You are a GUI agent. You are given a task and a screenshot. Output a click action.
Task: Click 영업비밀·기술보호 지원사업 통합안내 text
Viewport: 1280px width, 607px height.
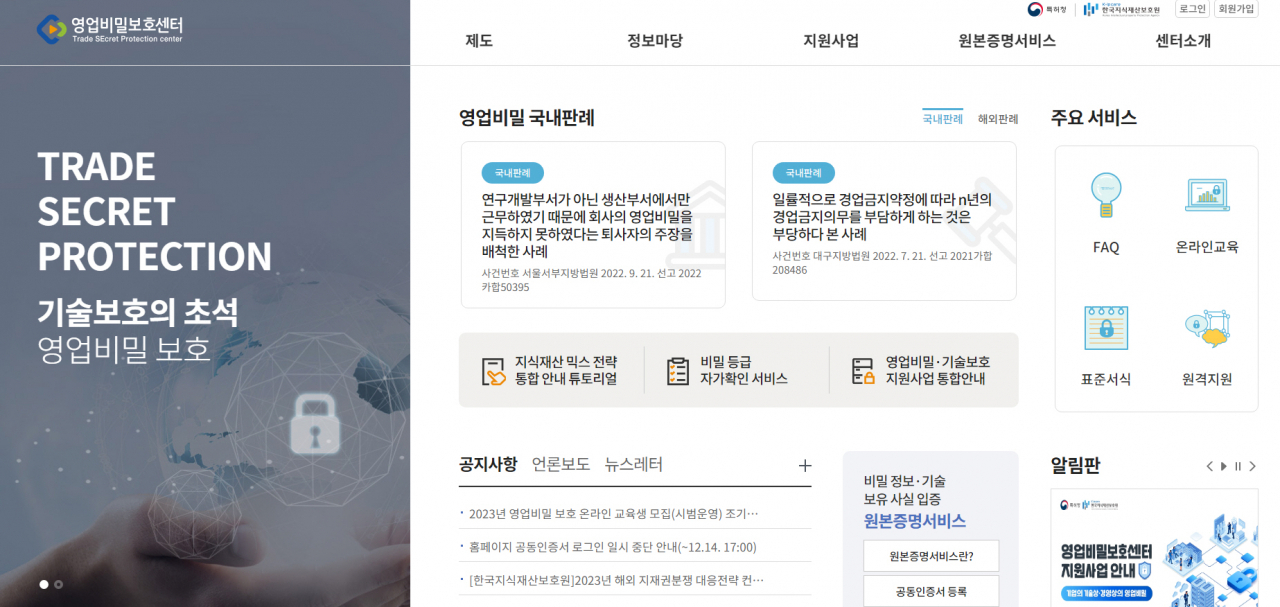[938, 370]
